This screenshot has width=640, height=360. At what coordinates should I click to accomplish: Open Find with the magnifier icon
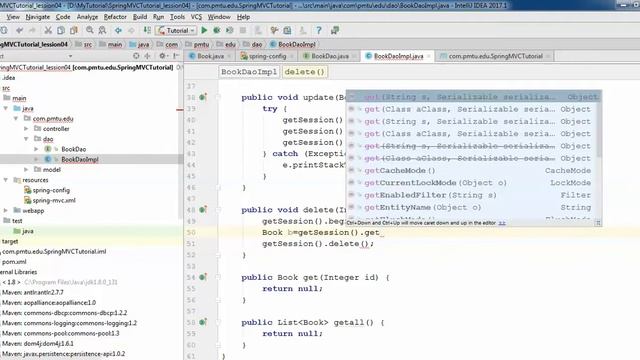(89, 31)
